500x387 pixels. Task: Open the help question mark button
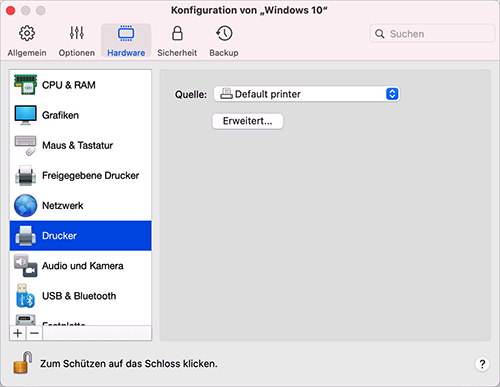coord(482,364)
